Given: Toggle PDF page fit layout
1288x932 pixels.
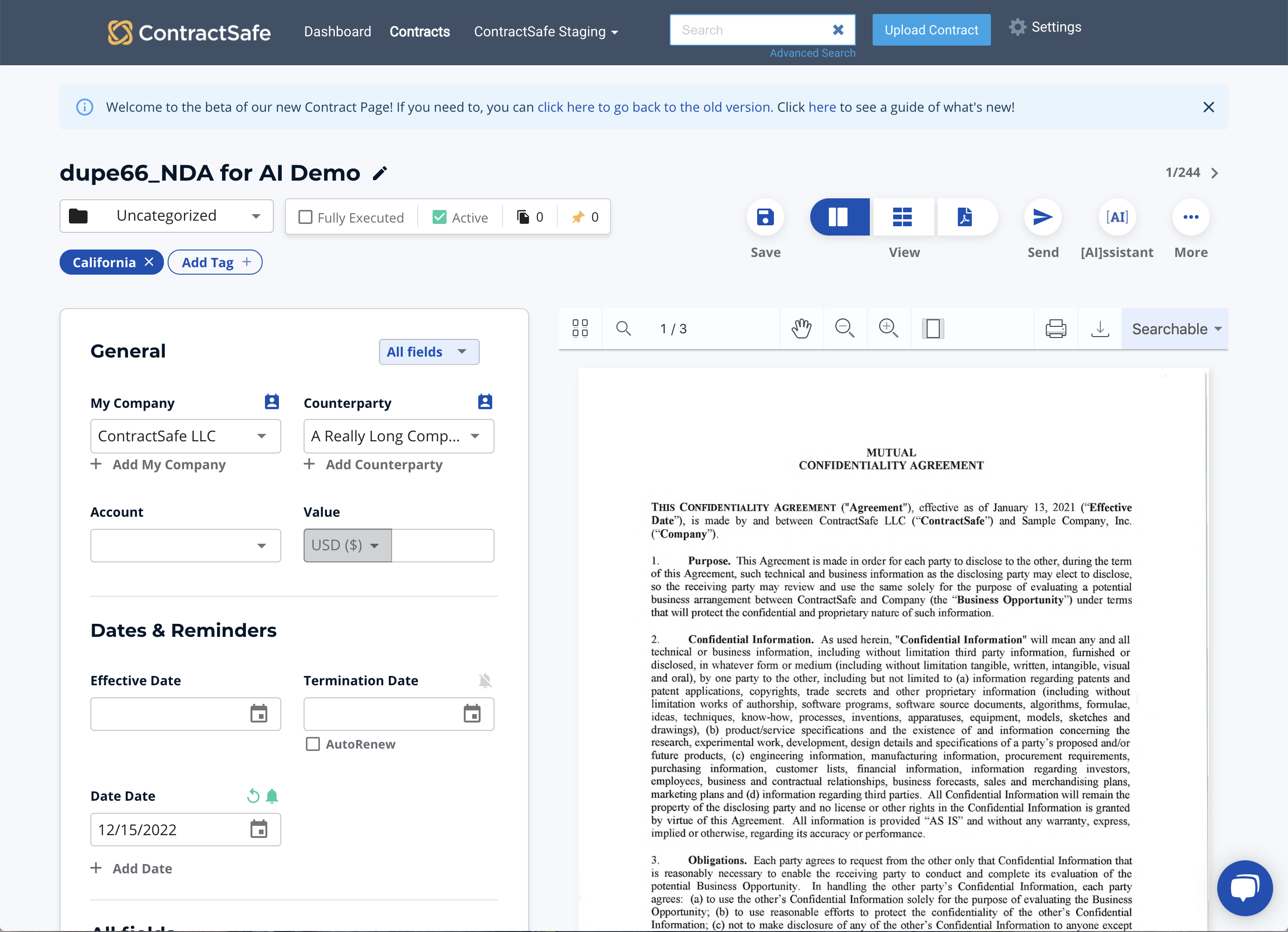Looking at the screenshot, I should [933, 328].
